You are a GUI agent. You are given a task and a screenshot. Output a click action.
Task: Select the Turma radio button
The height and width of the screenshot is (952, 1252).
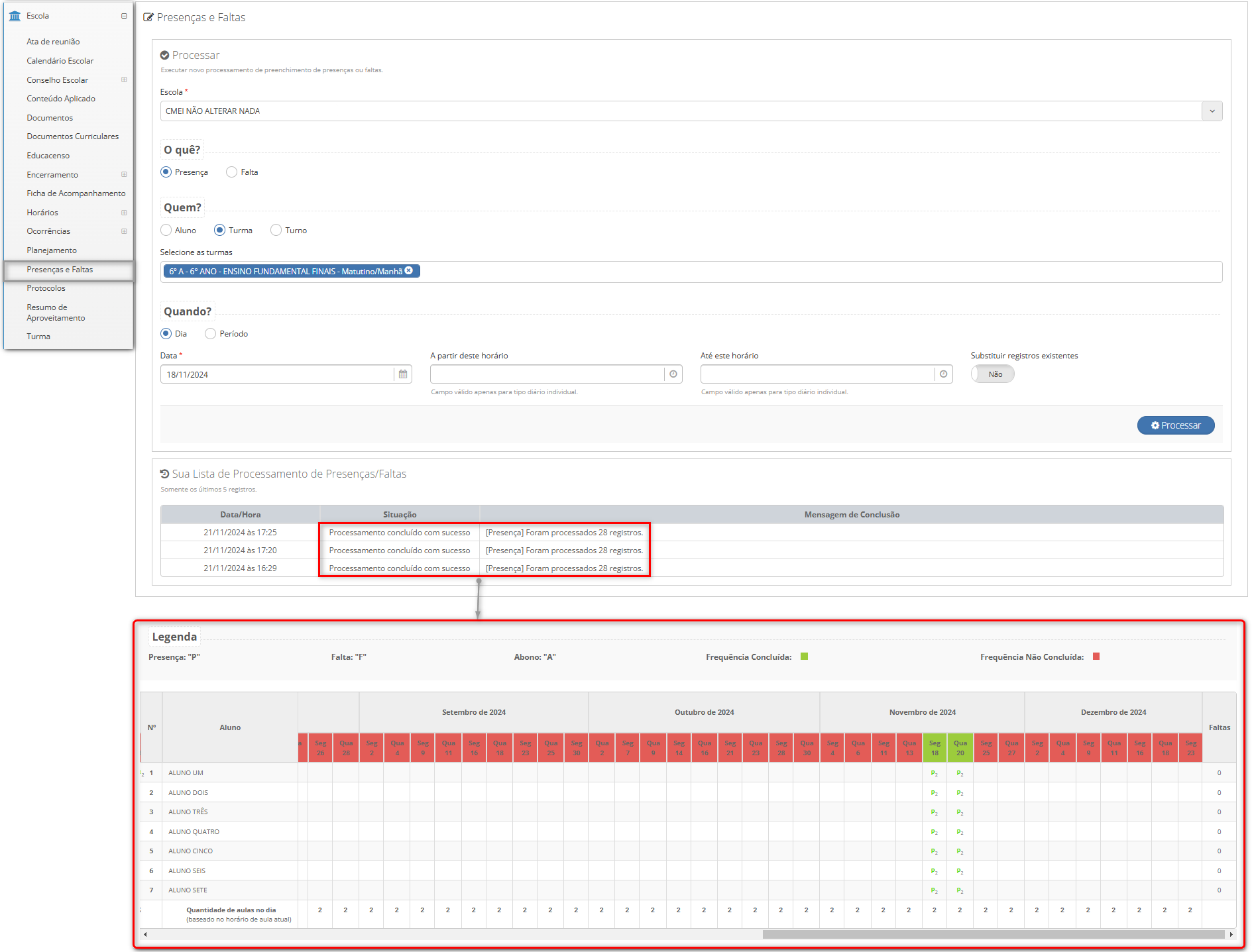pyautogui.click(x=219, y=231)
